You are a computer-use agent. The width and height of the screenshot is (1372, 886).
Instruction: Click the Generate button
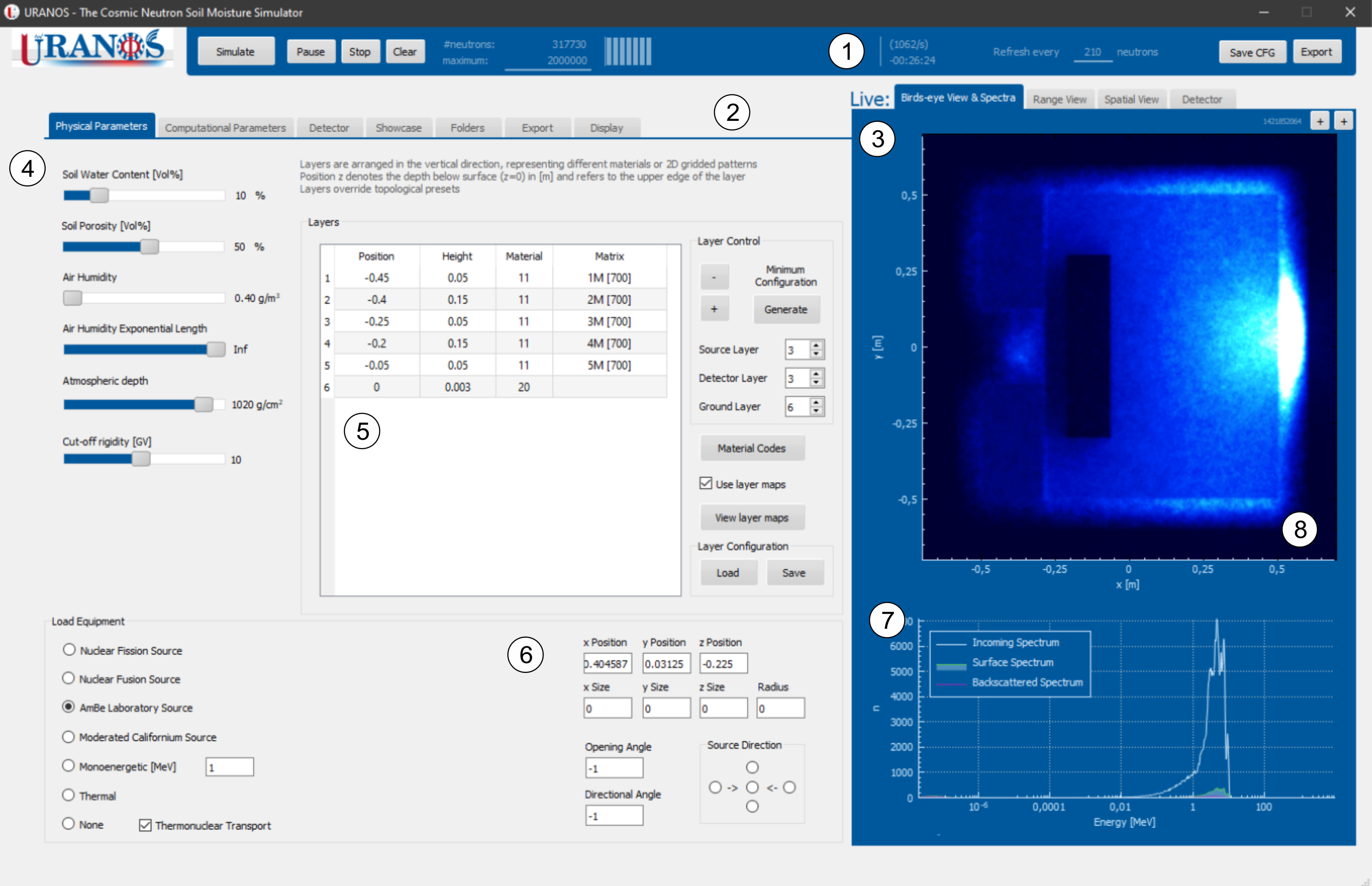pos(786,309)
